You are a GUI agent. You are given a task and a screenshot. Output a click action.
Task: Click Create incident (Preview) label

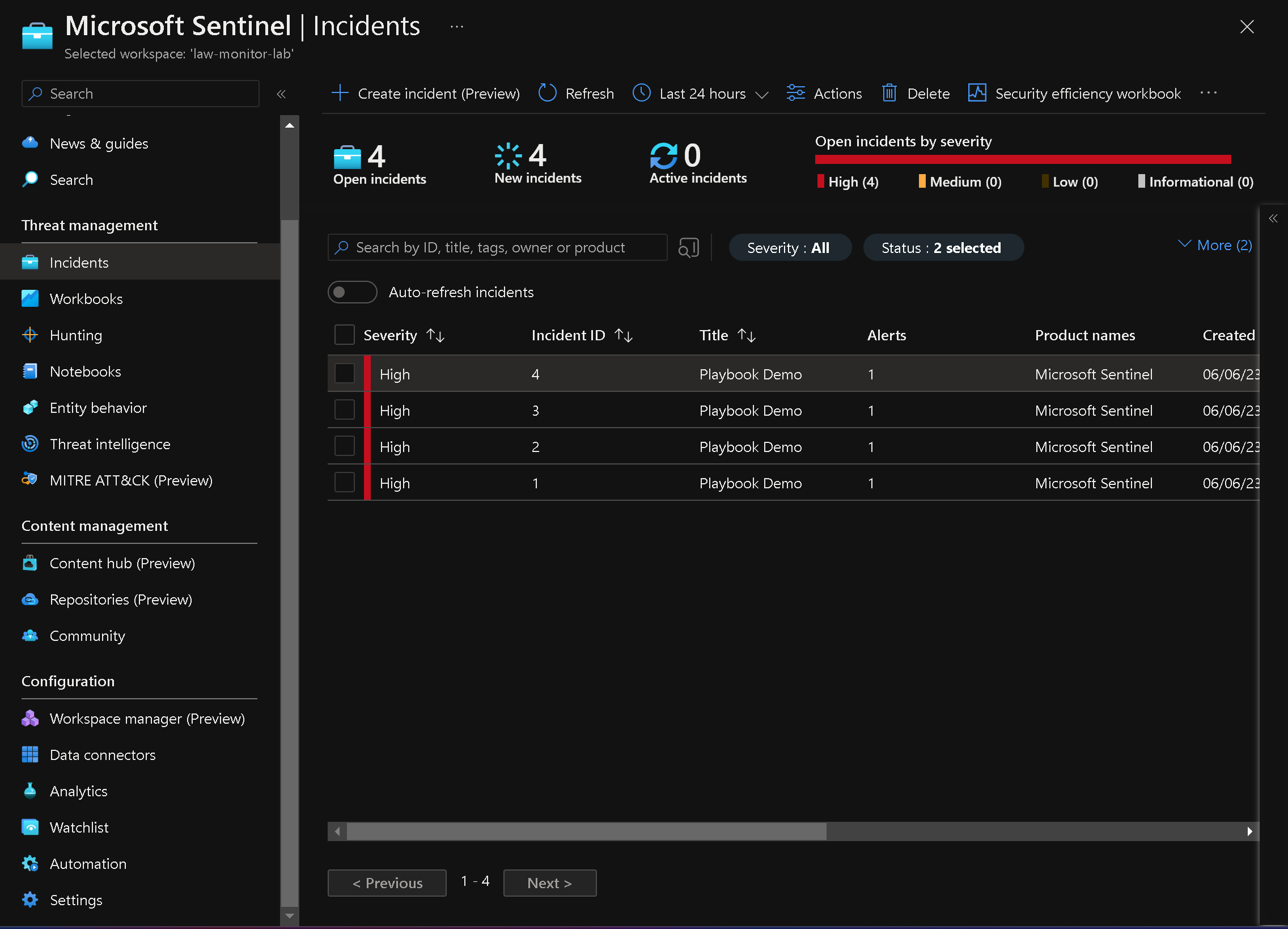click(438, 93)
